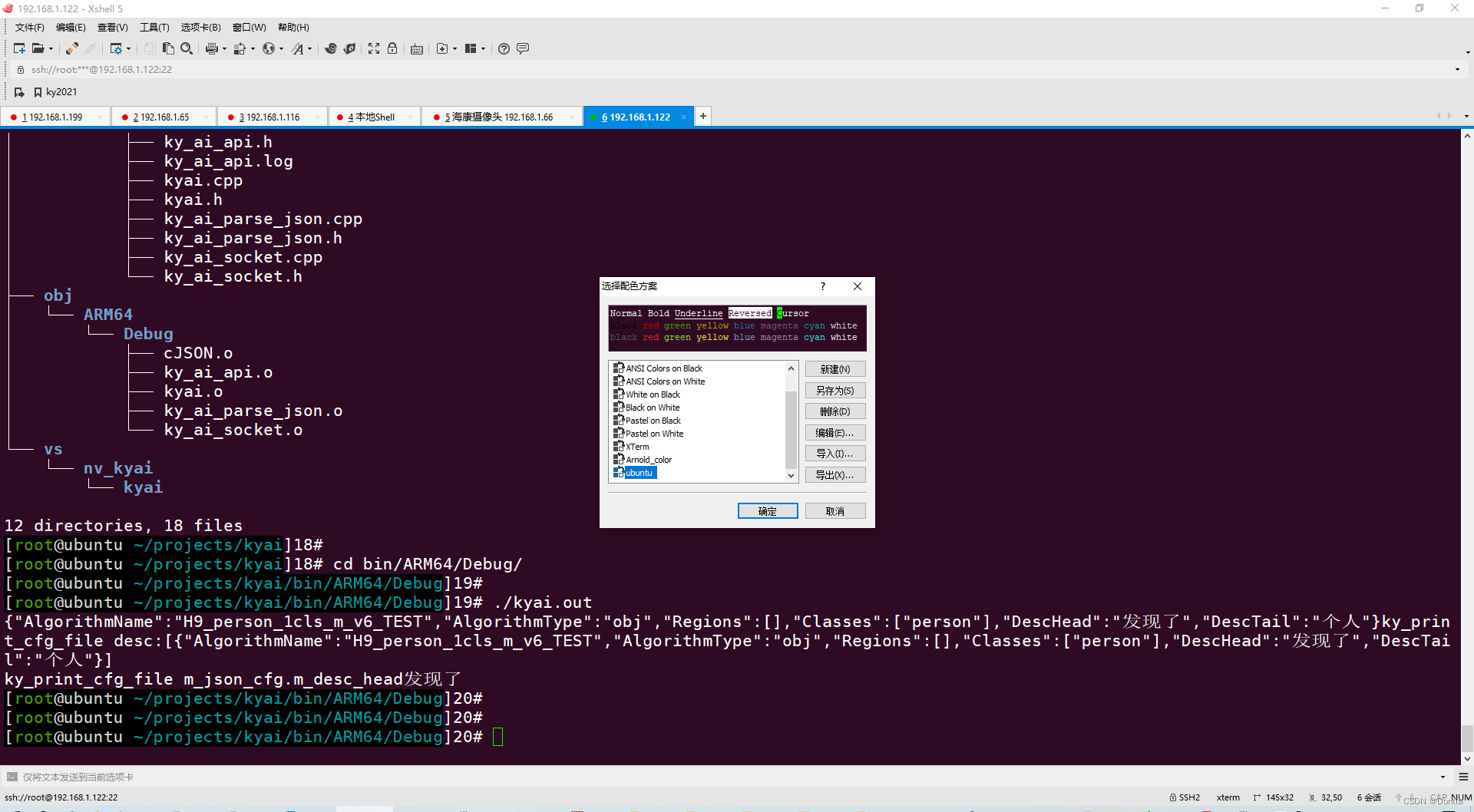Click the 导入(I) button
This screenshot has width=1474, height=812.
[x=834, y=453]
